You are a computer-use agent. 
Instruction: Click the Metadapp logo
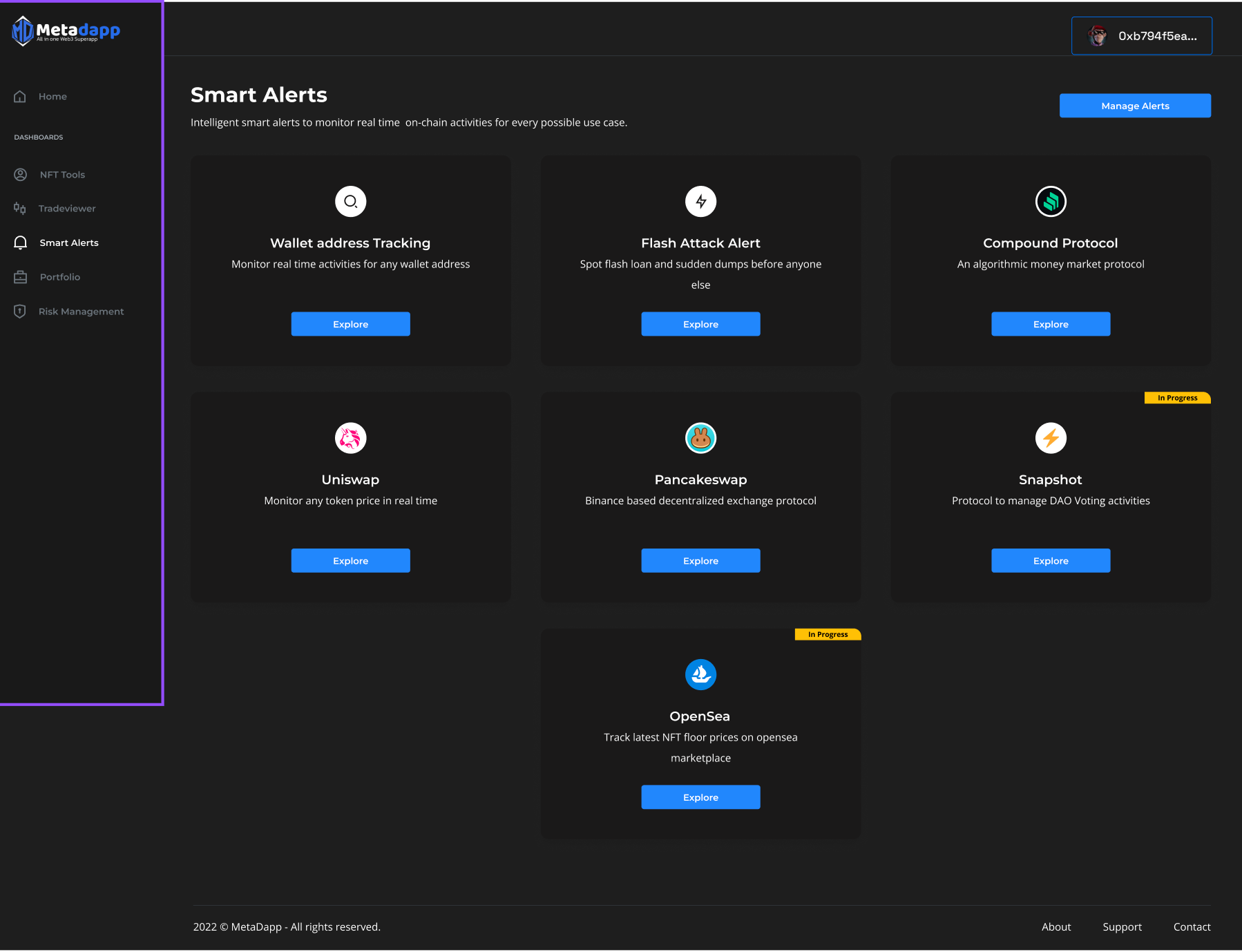tap(66, 31)
